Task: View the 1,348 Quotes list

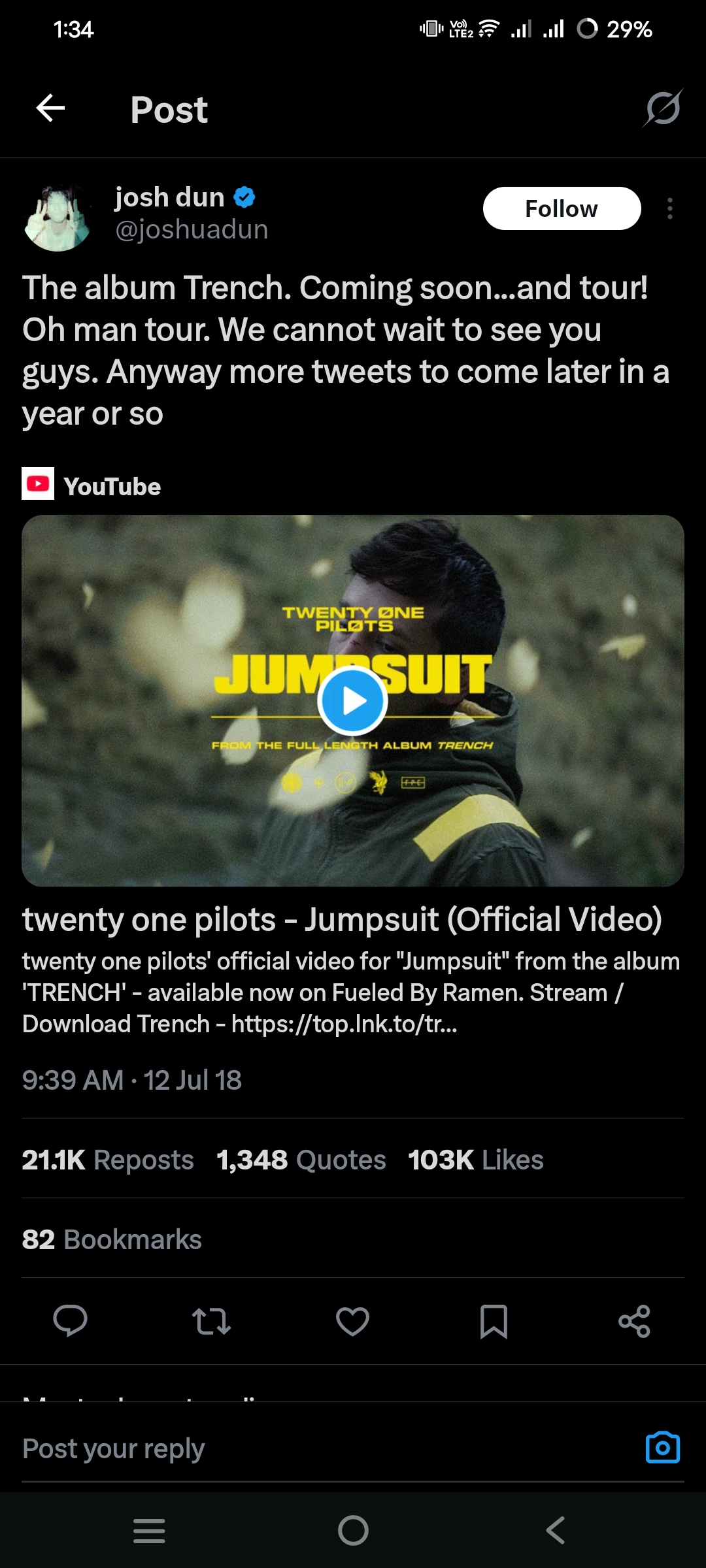Action: (x=301, y=1160)
